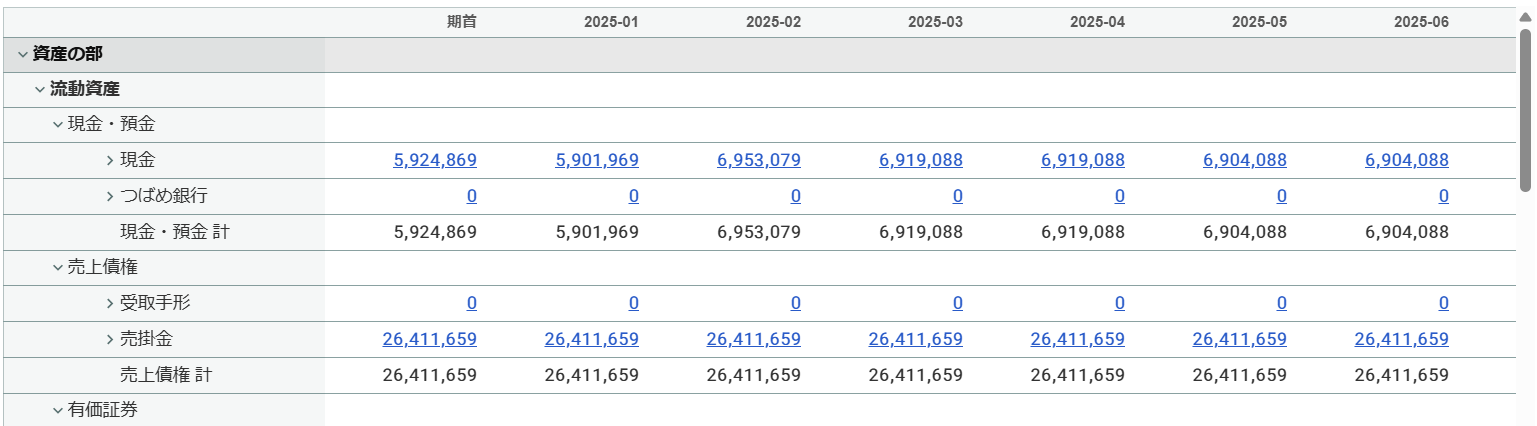The image size is (1537, 426).
Task: Open 受取手形 2025-06 zero balance
Action: tap(1444, 303)
